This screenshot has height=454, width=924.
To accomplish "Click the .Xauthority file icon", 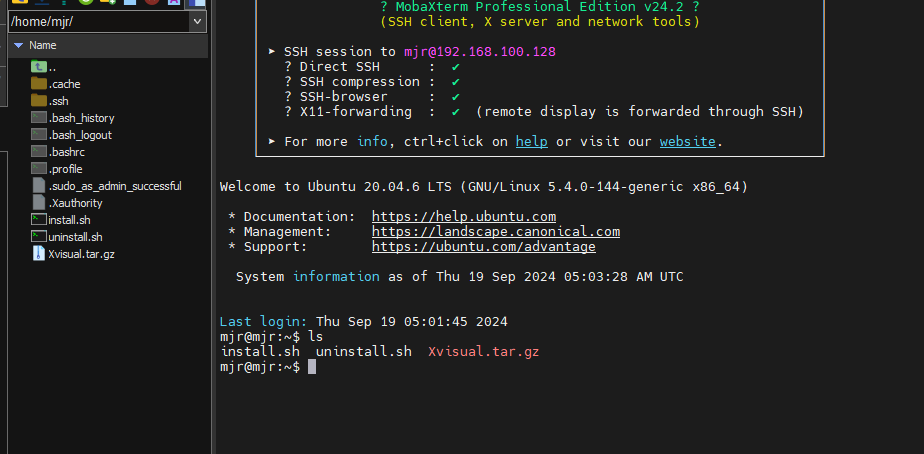I will [x=39, y=203].
